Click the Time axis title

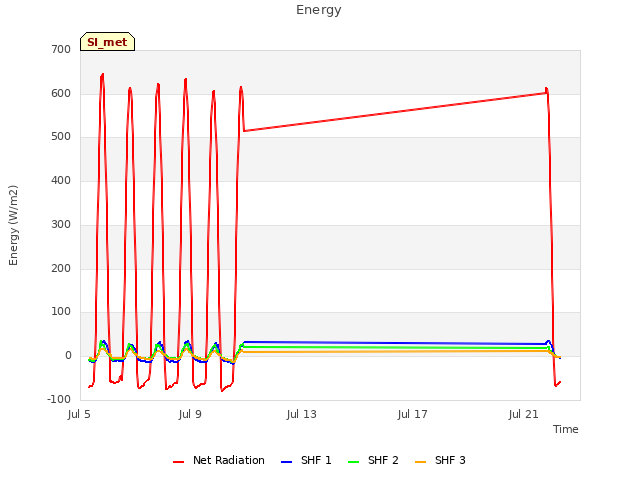click(566, 429)
